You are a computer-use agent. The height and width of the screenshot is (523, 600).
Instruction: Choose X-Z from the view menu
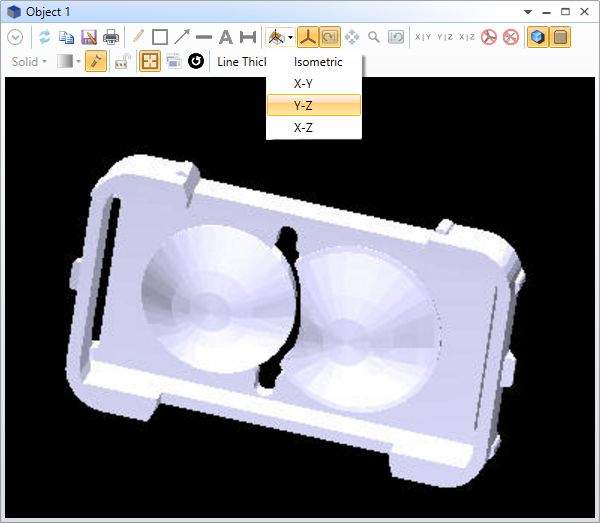(314, 127)
